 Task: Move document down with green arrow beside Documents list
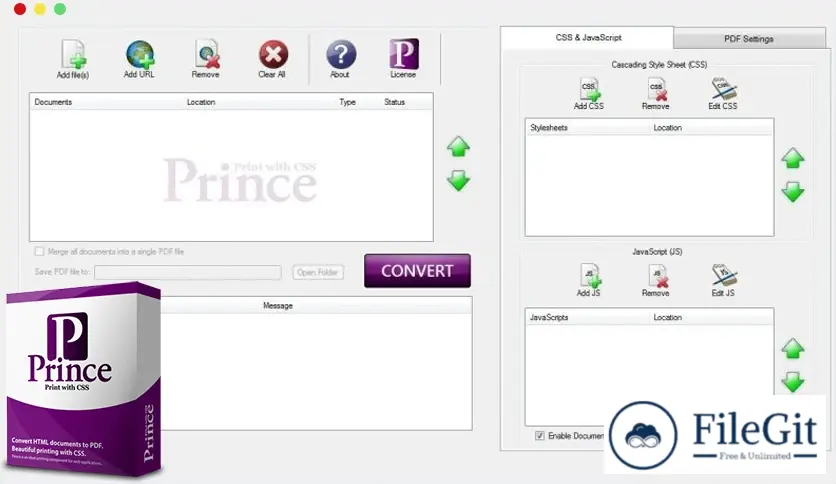coord(458,181)
